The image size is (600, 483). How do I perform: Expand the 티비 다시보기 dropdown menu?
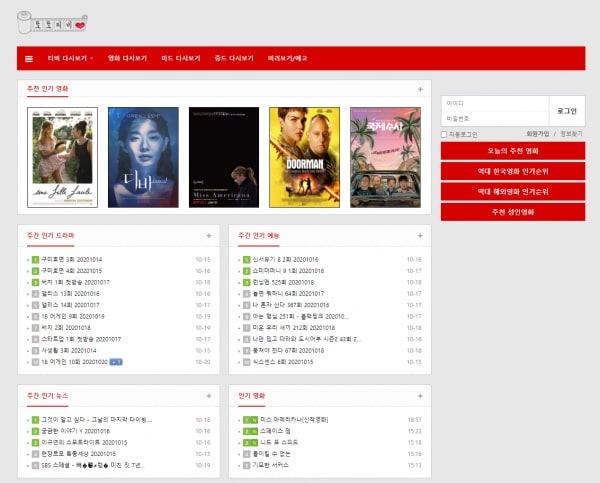click(70, 59)
